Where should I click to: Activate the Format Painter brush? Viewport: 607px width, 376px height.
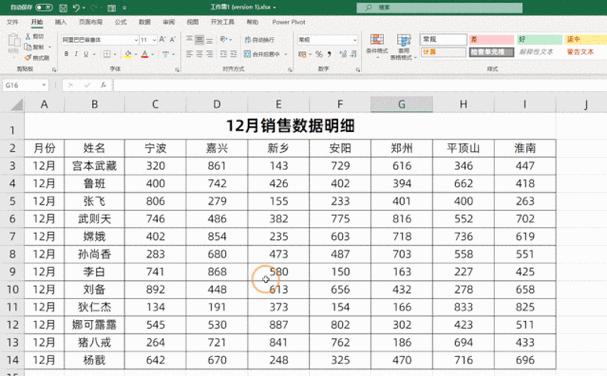(x=28, y=58)
